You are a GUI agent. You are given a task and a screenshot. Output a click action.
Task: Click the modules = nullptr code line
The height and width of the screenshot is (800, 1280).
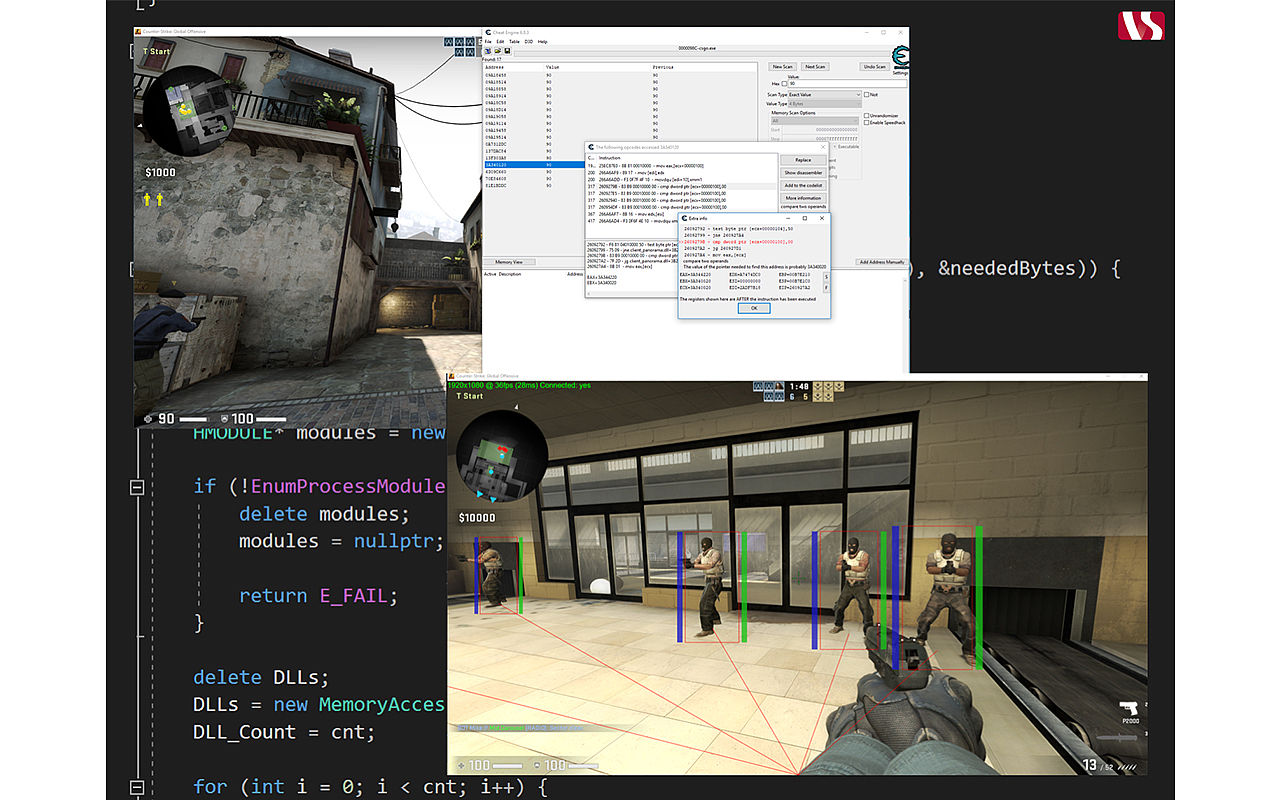pos(342,541)
